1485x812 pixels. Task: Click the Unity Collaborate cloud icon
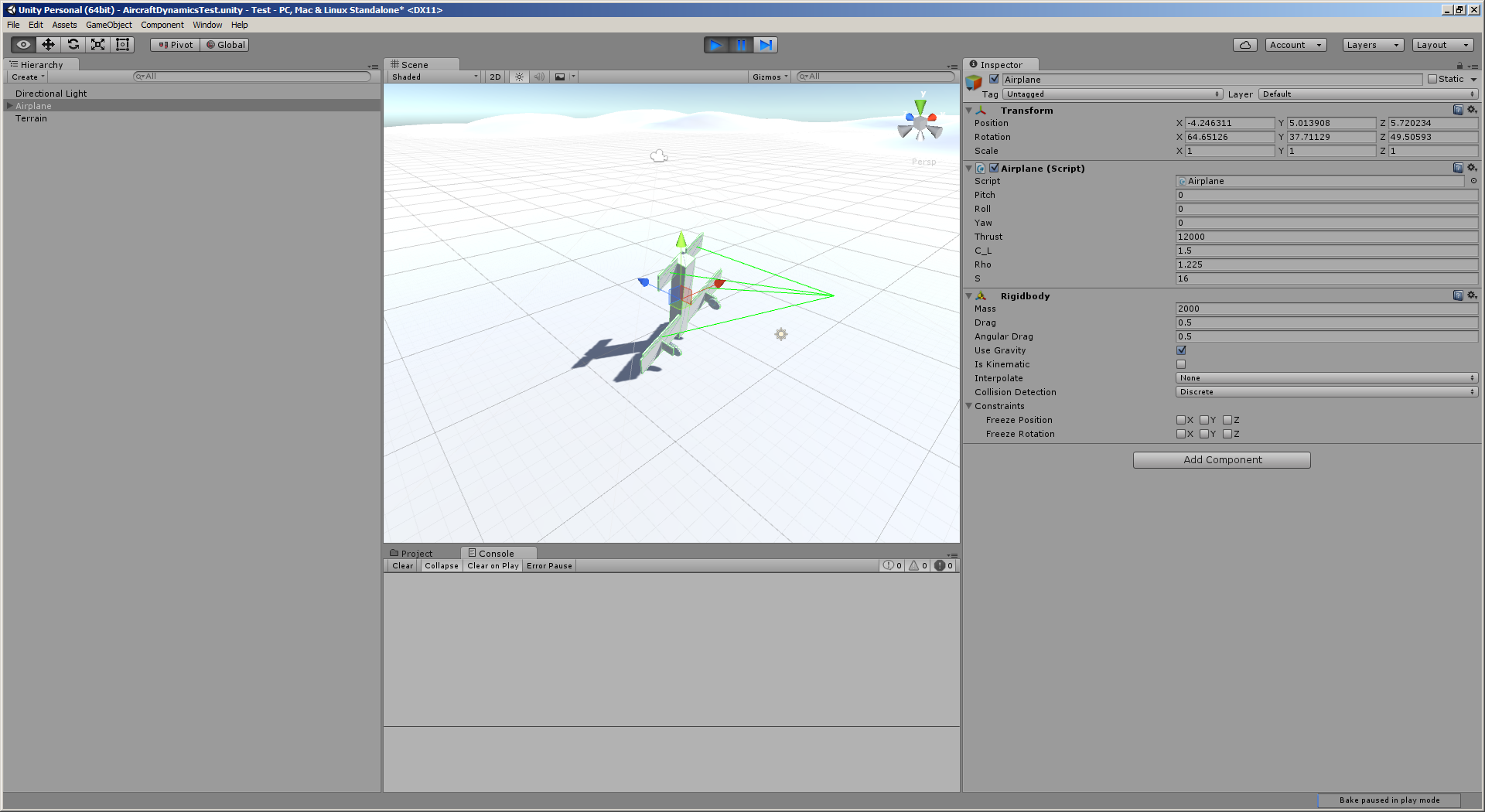(x=1244, y=44)
